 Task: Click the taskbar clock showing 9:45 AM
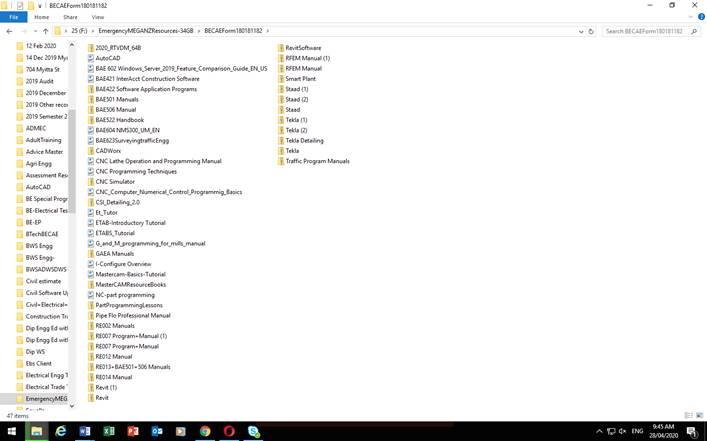pos(663,431)
